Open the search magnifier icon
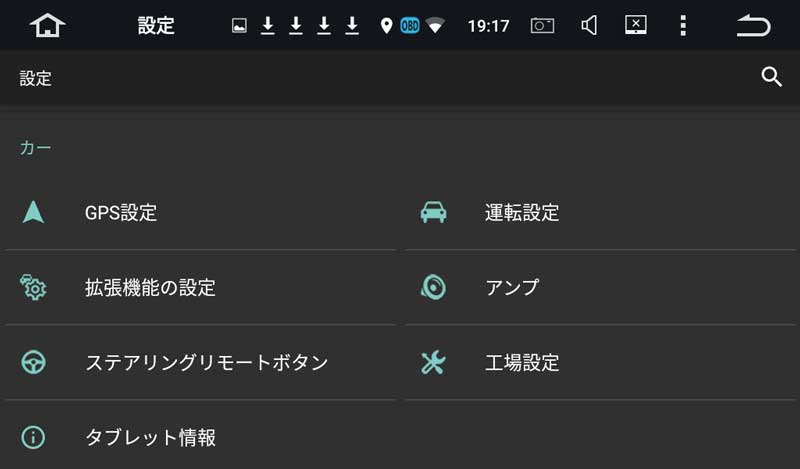Viewport: 800px width, 469px height. point(771,77)
